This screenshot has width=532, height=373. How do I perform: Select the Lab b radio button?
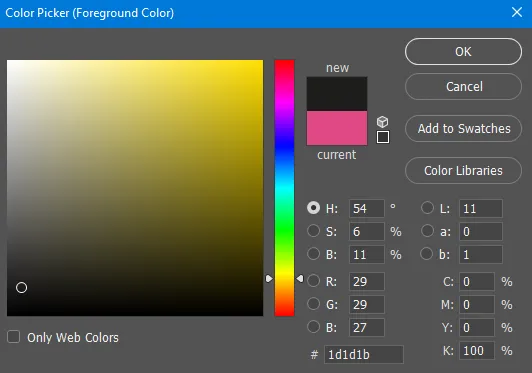click(x=426, y=254)
